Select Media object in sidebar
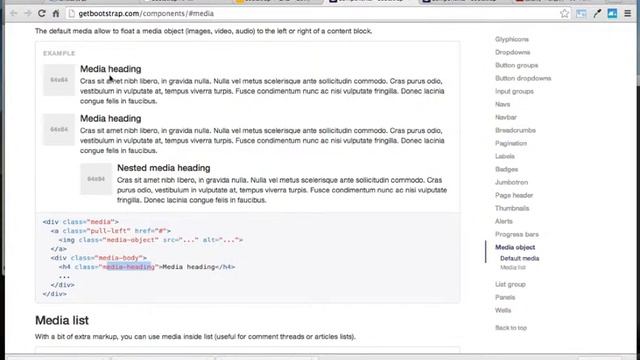640x360 pixels. [x=515, y=247]
